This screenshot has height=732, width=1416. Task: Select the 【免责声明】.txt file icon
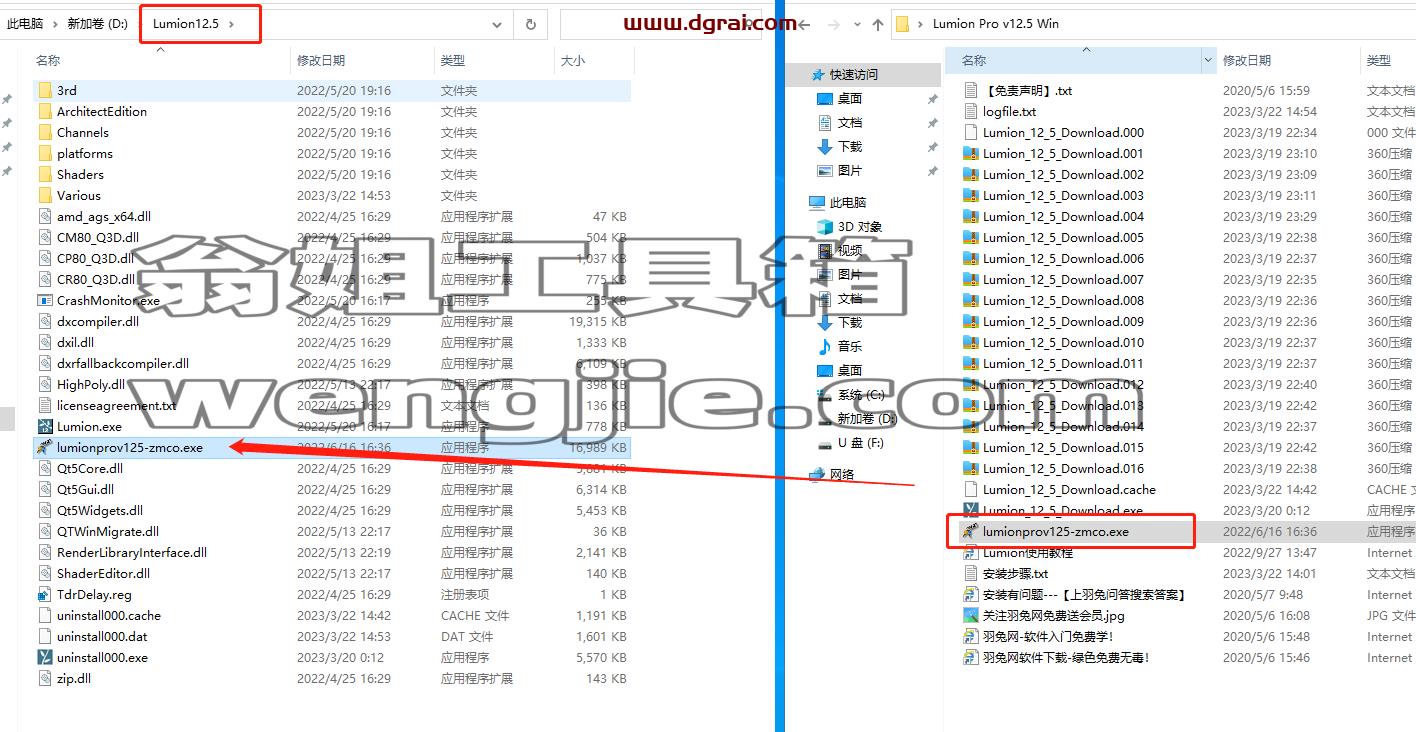click(970, 90)
